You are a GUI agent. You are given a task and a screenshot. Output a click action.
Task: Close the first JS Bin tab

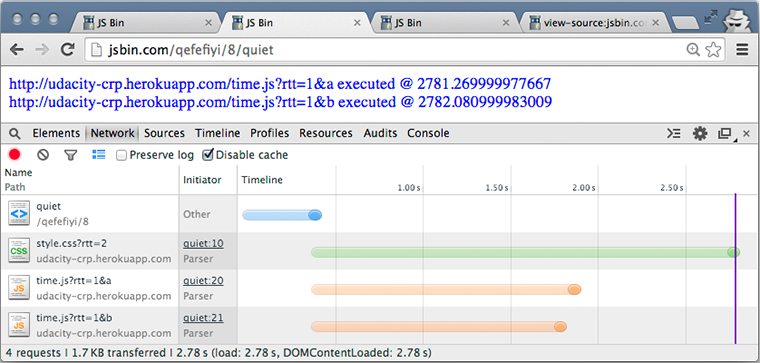(208, 23)
